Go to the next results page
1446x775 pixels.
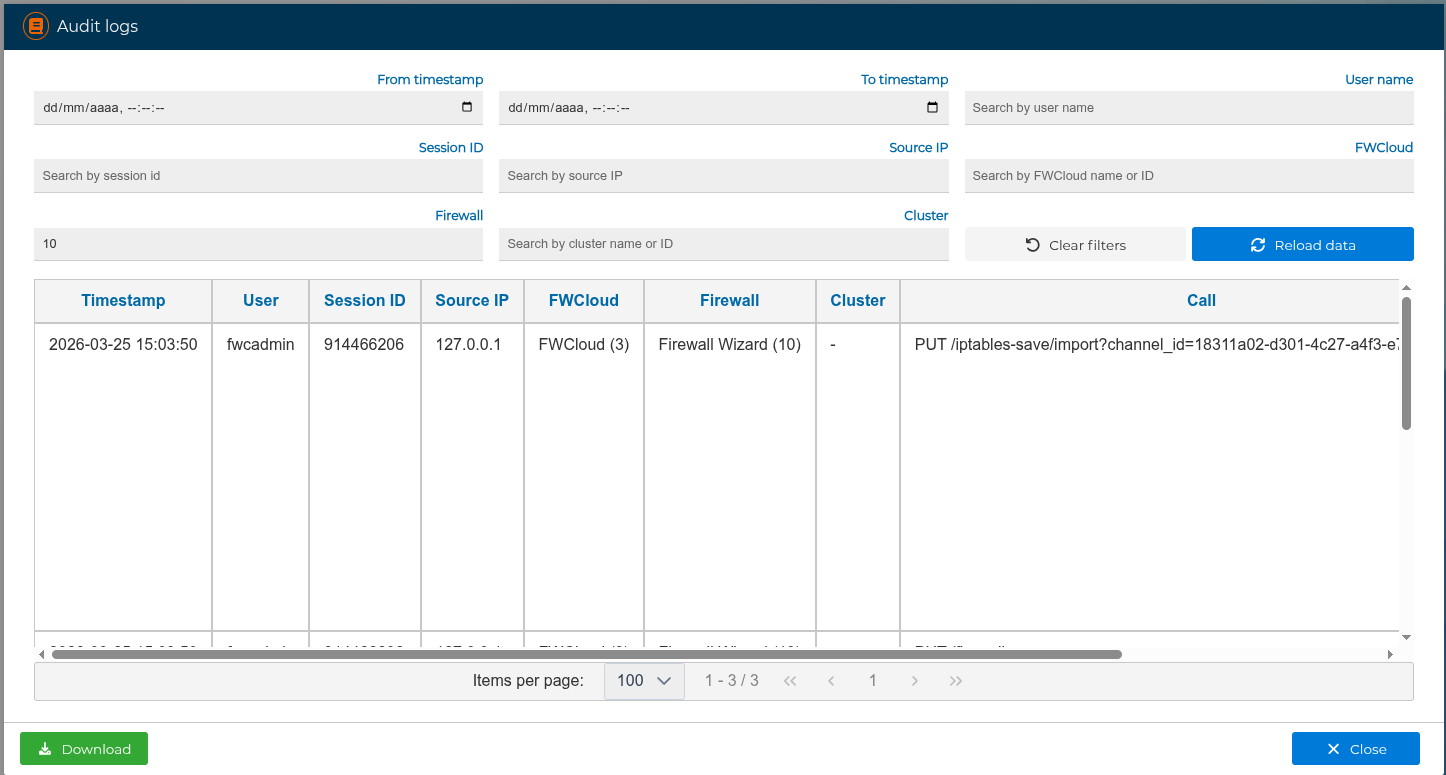pos(914,681)
